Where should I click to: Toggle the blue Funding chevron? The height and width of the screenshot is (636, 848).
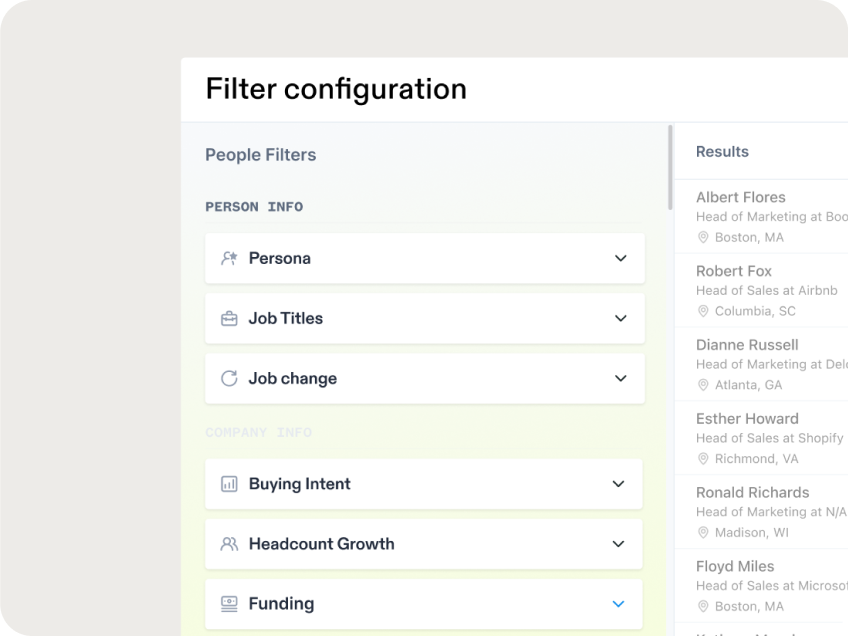618,604
